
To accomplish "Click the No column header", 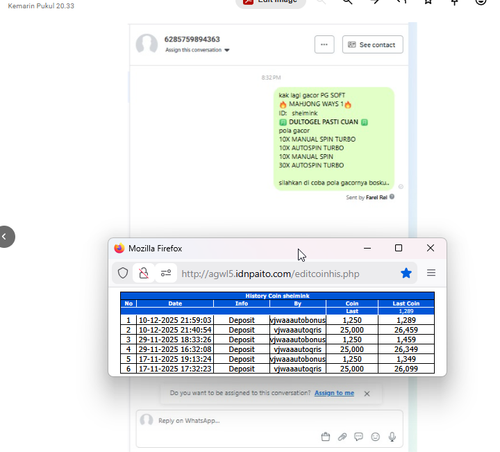I will click(129, 303).
